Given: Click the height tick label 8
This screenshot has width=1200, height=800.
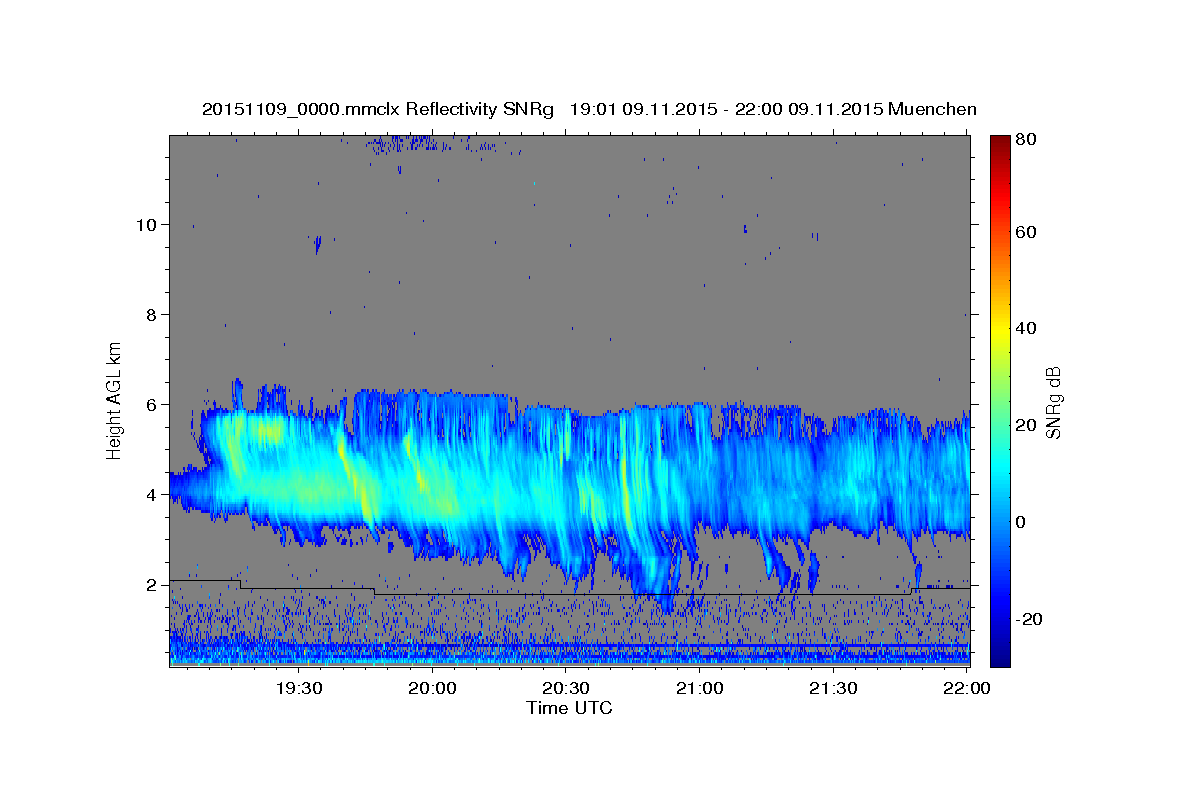Looking at the screenshot, I should coord(150,315).
